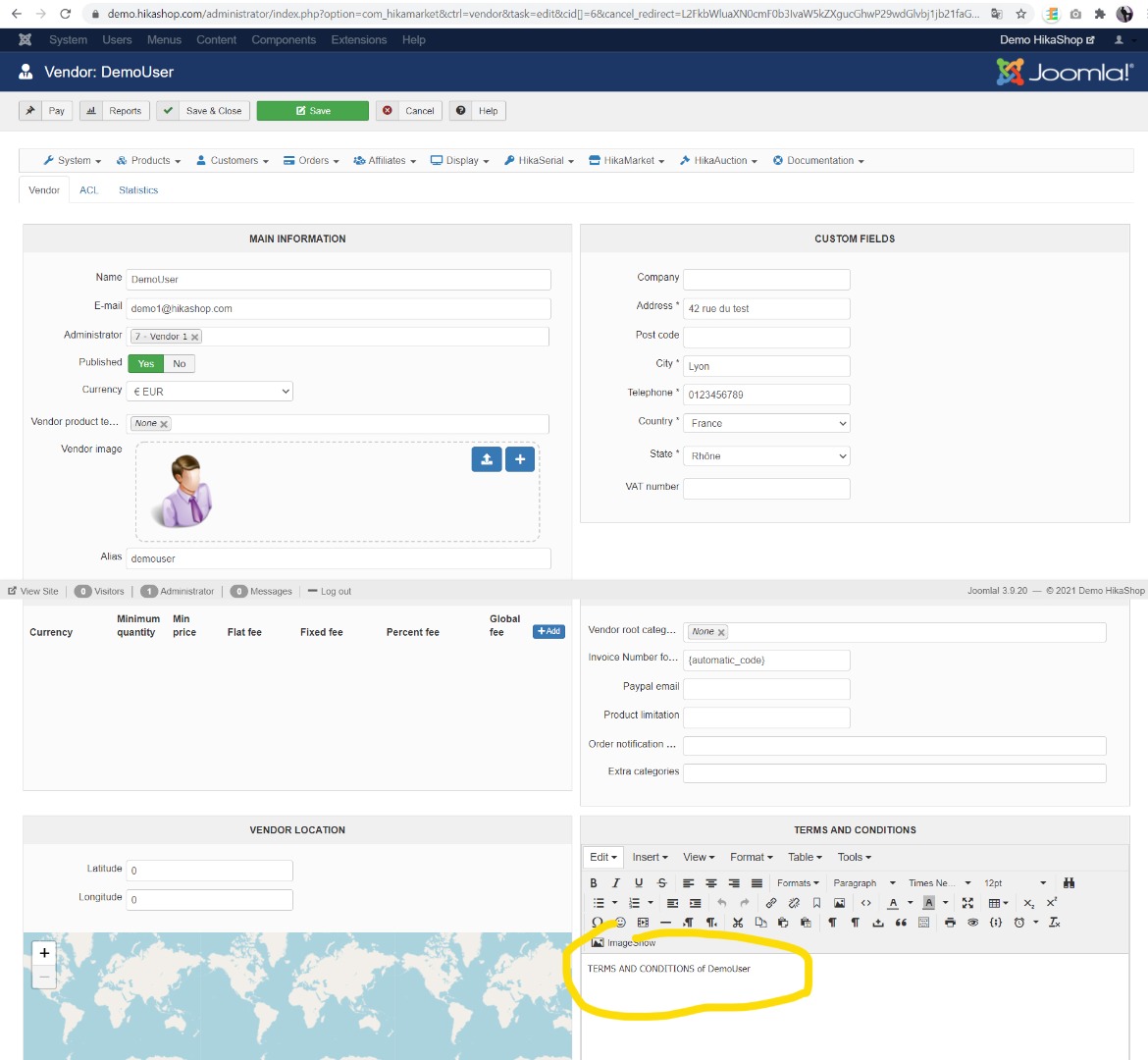
Task: Set Published to Yes
Action: click(x=146, y=364)
